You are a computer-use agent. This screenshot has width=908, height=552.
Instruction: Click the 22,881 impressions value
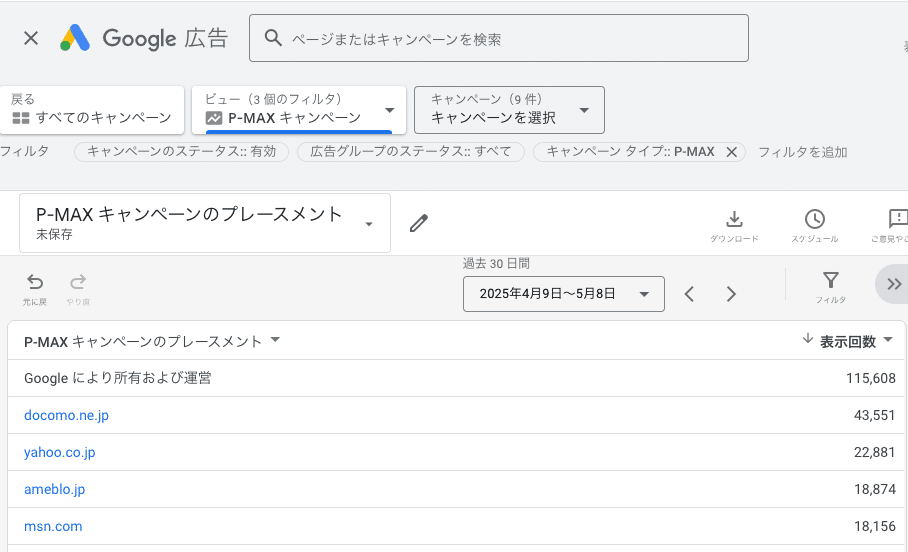coord(874,452)
